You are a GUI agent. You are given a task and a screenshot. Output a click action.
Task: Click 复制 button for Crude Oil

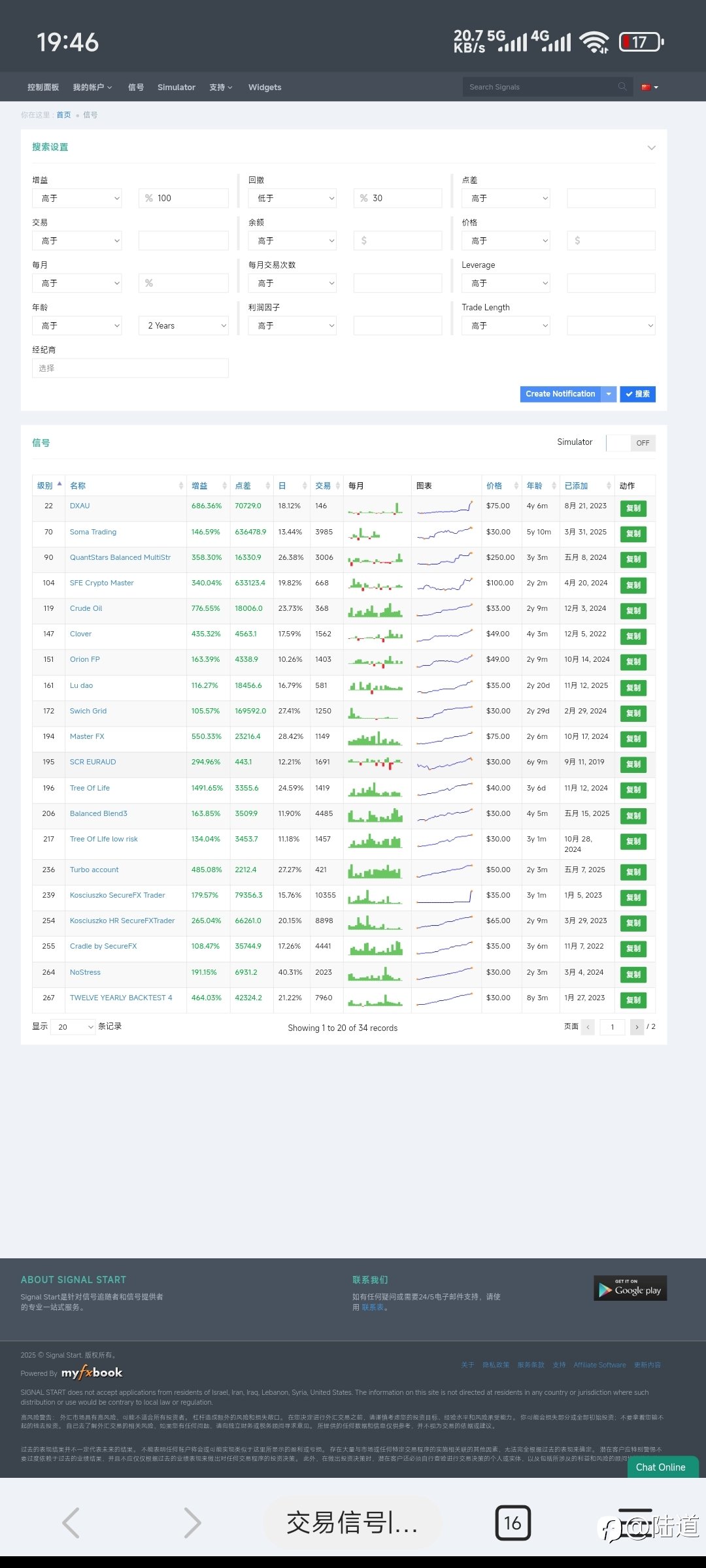coord(633,610)
